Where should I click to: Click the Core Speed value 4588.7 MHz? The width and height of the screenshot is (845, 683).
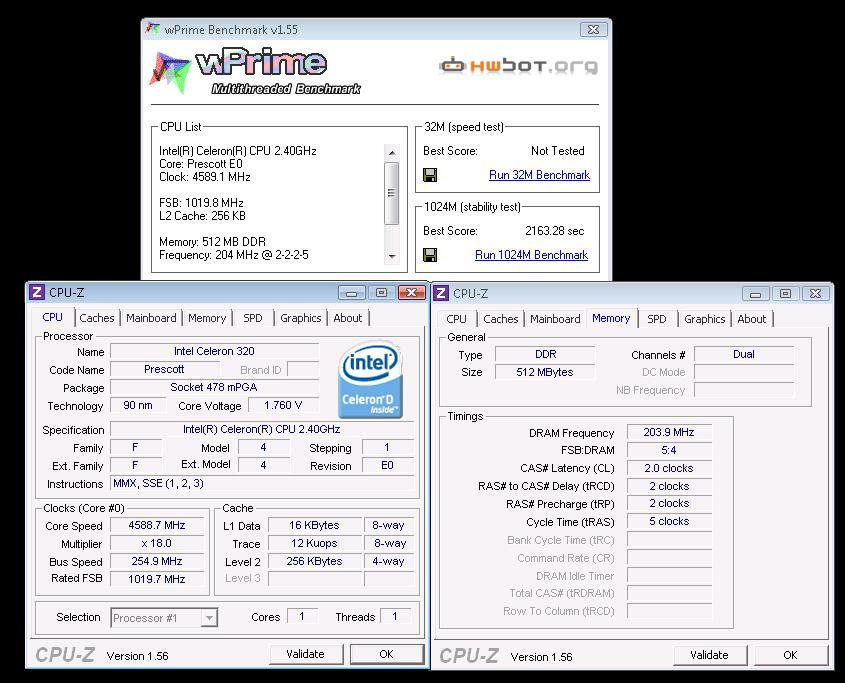tap(157, 526)
